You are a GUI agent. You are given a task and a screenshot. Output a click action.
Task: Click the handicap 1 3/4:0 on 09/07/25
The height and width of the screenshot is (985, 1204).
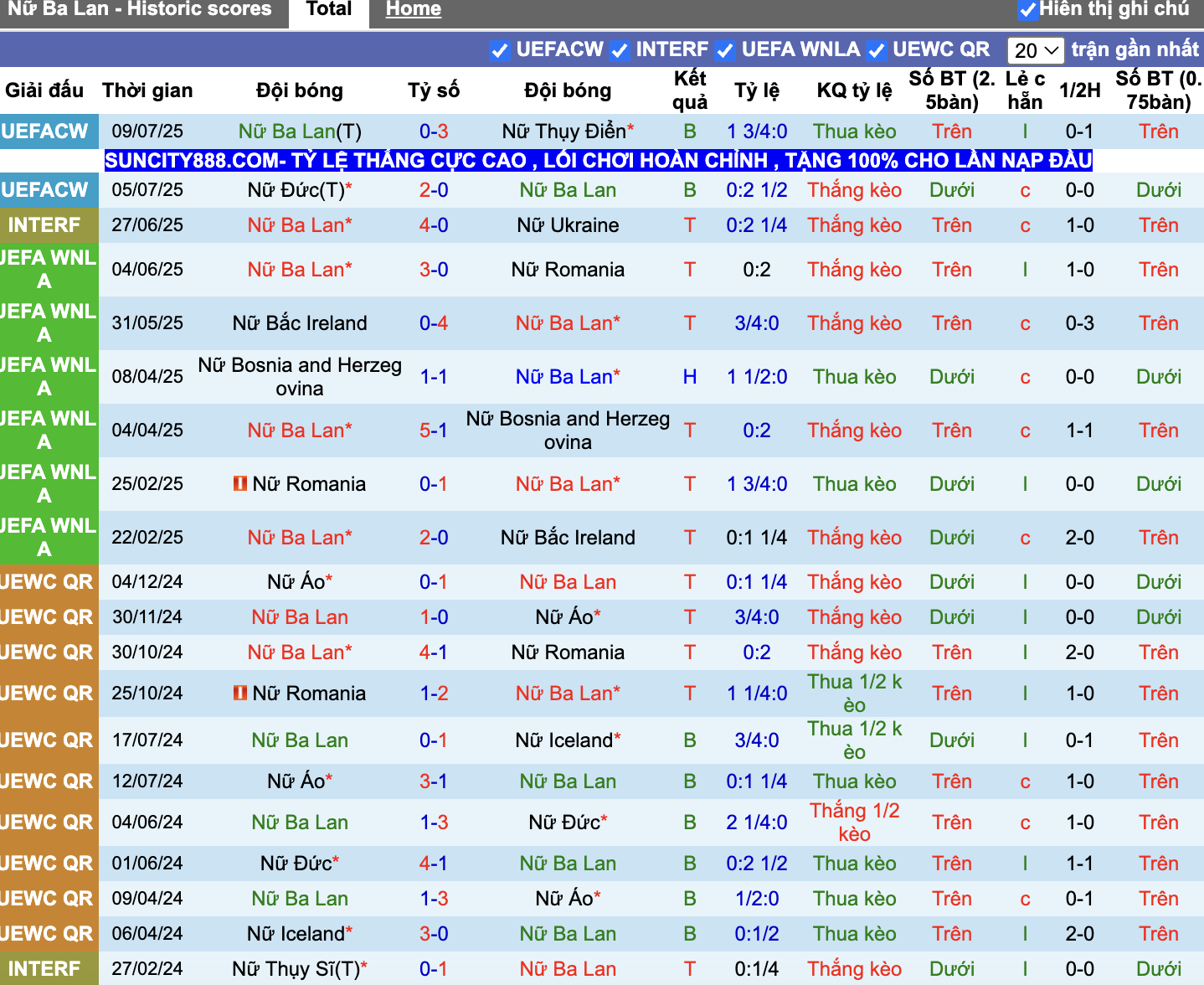point(757,132)
